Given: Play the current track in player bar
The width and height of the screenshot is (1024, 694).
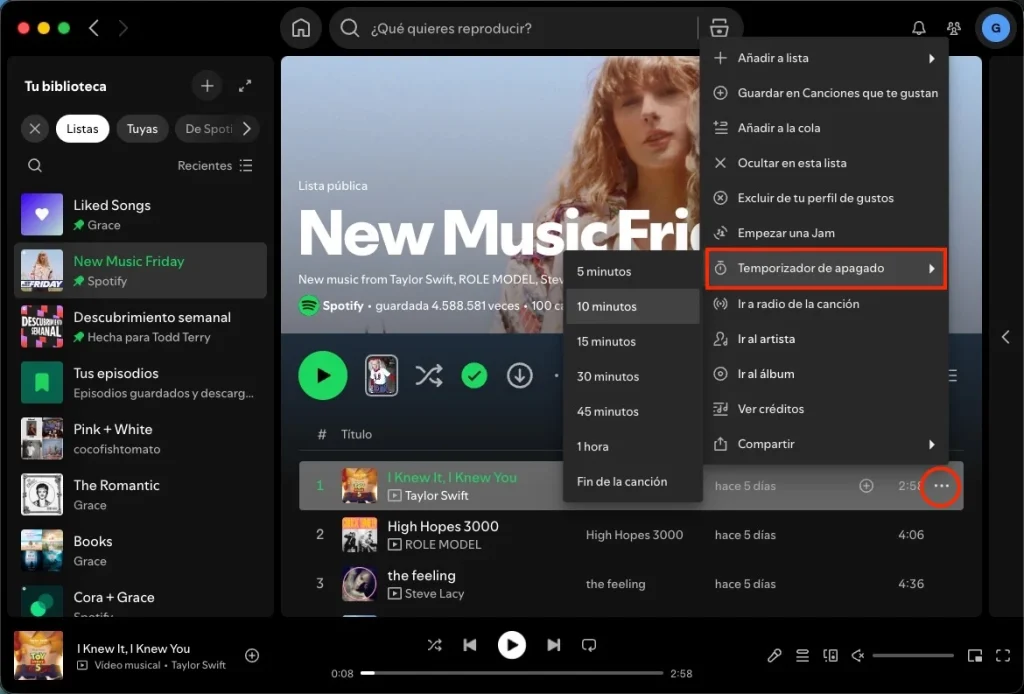Looking at the screenshot, I should (511, 645).
